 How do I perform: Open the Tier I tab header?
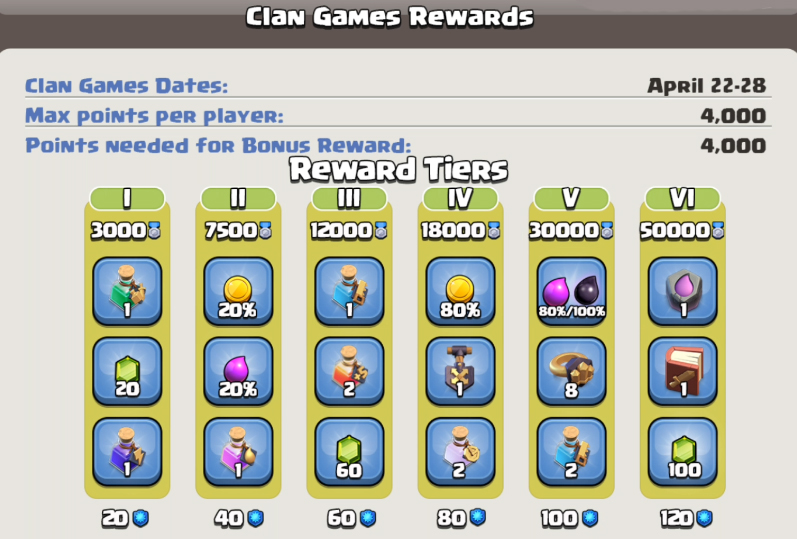127,198
